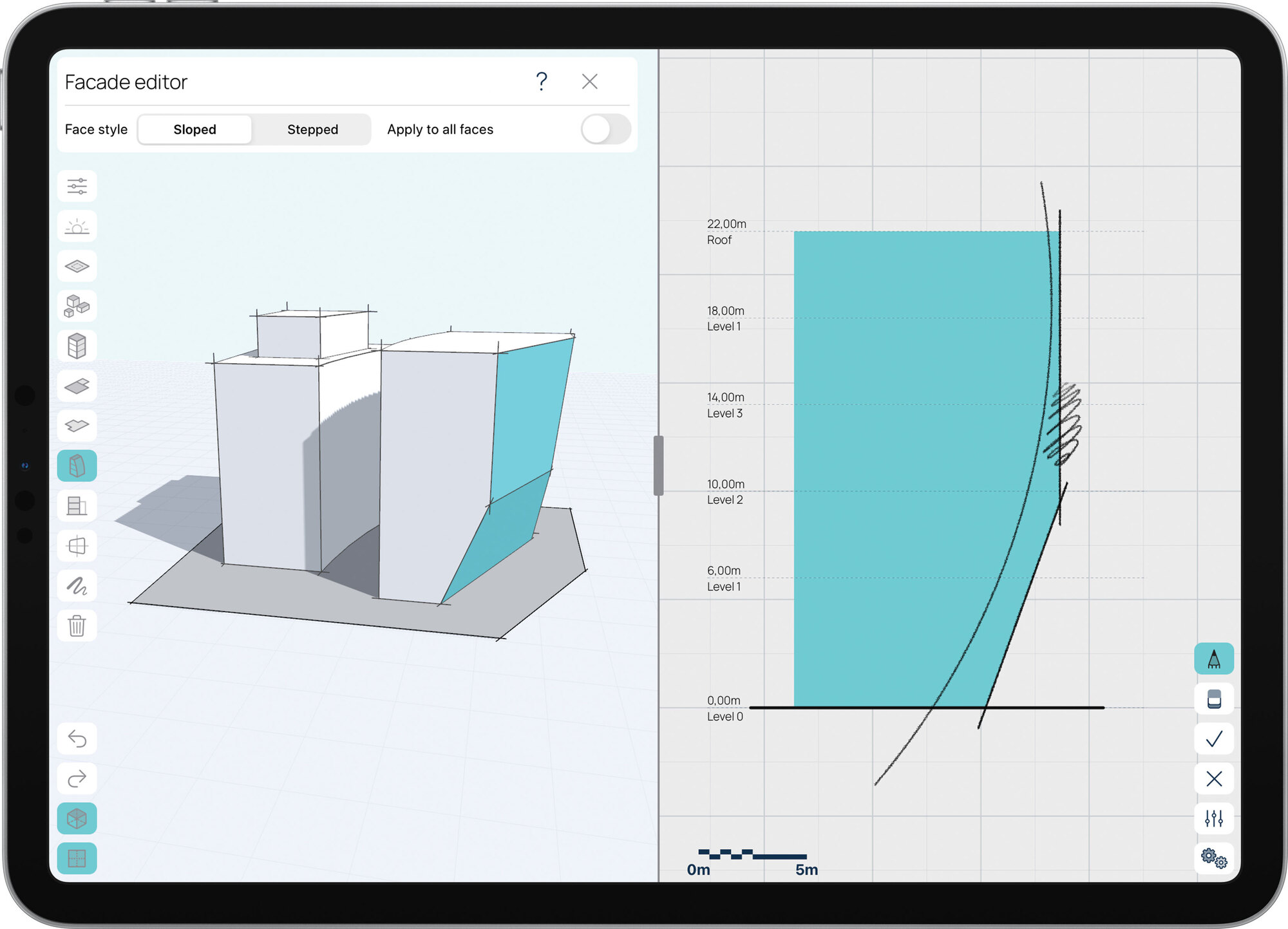Open the adjustment settings tool in the left toolbar

(77, 186)
